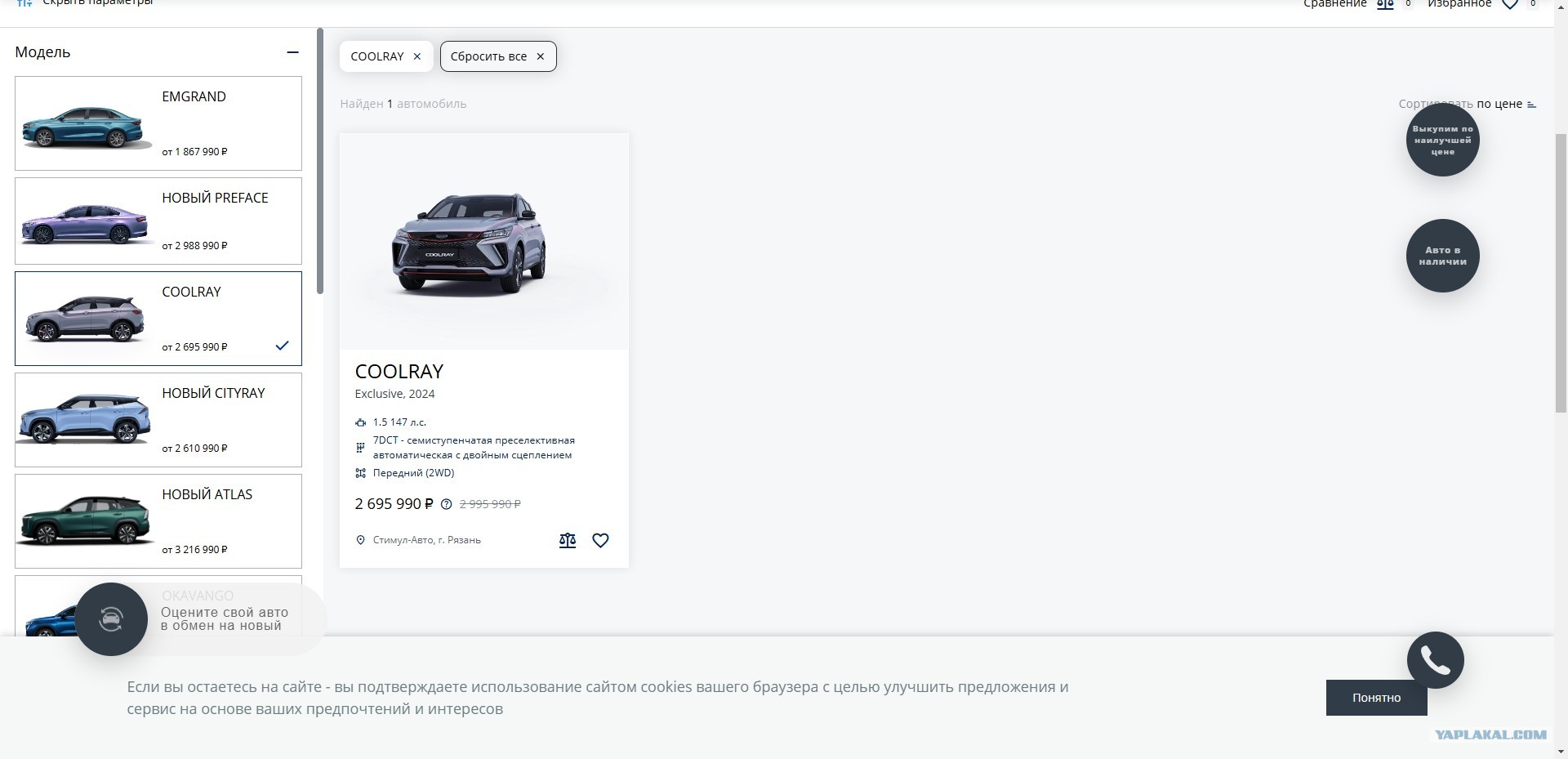The width and height of the screenshot is (1568, 759).
Task: Click the crossed-out 2 995 990 ₽ old price
Action: click(x=490, y=504)
